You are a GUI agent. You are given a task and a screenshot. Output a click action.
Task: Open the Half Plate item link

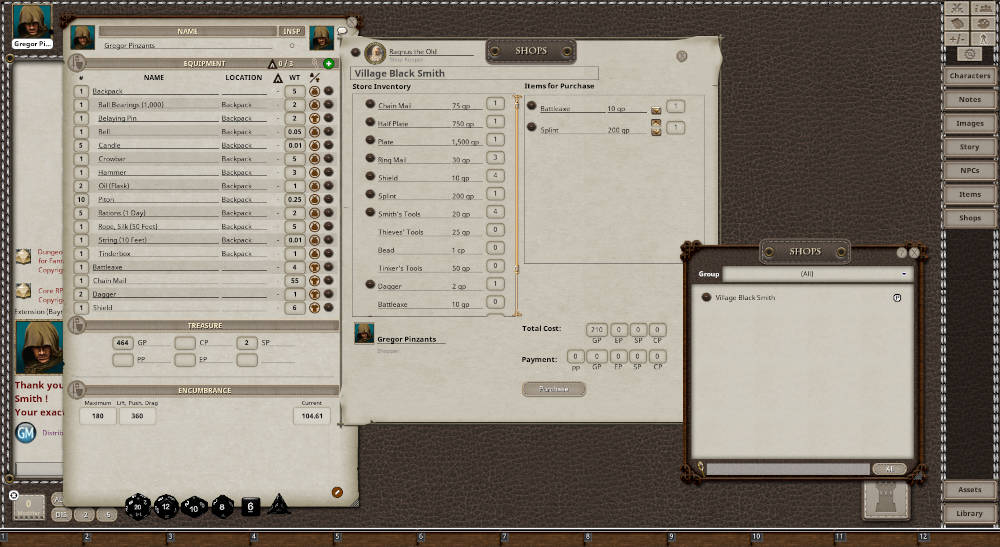369,121
